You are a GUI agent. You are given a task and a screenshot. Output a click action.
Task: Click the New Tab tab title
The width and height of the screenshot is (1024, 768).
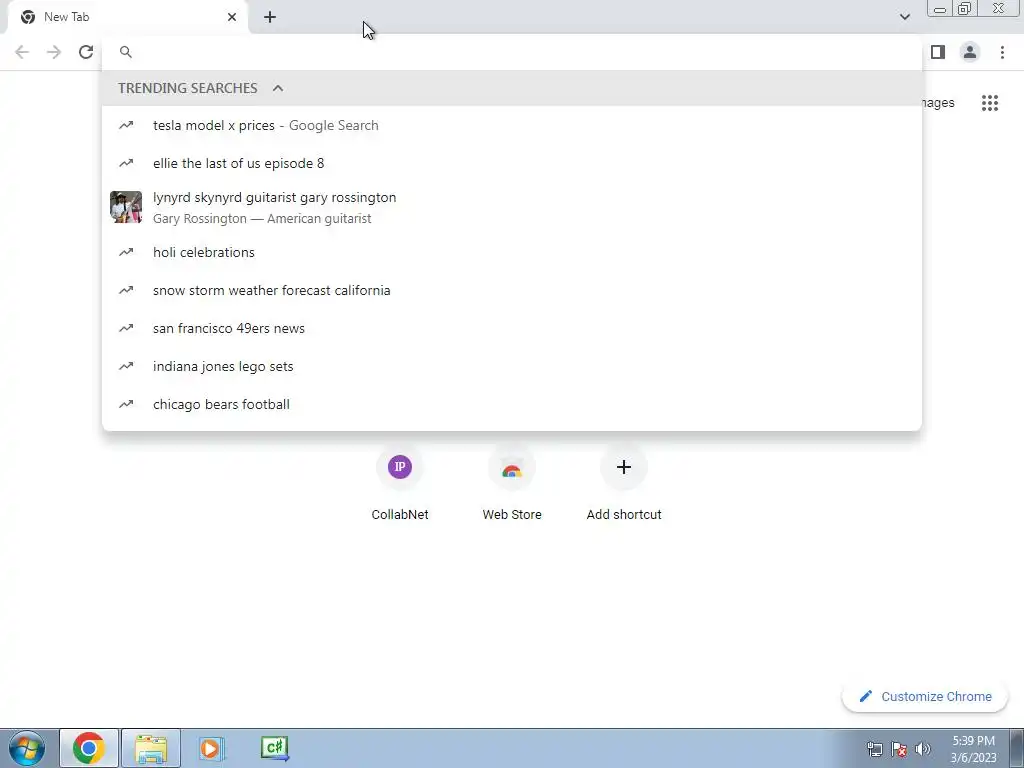67,17
